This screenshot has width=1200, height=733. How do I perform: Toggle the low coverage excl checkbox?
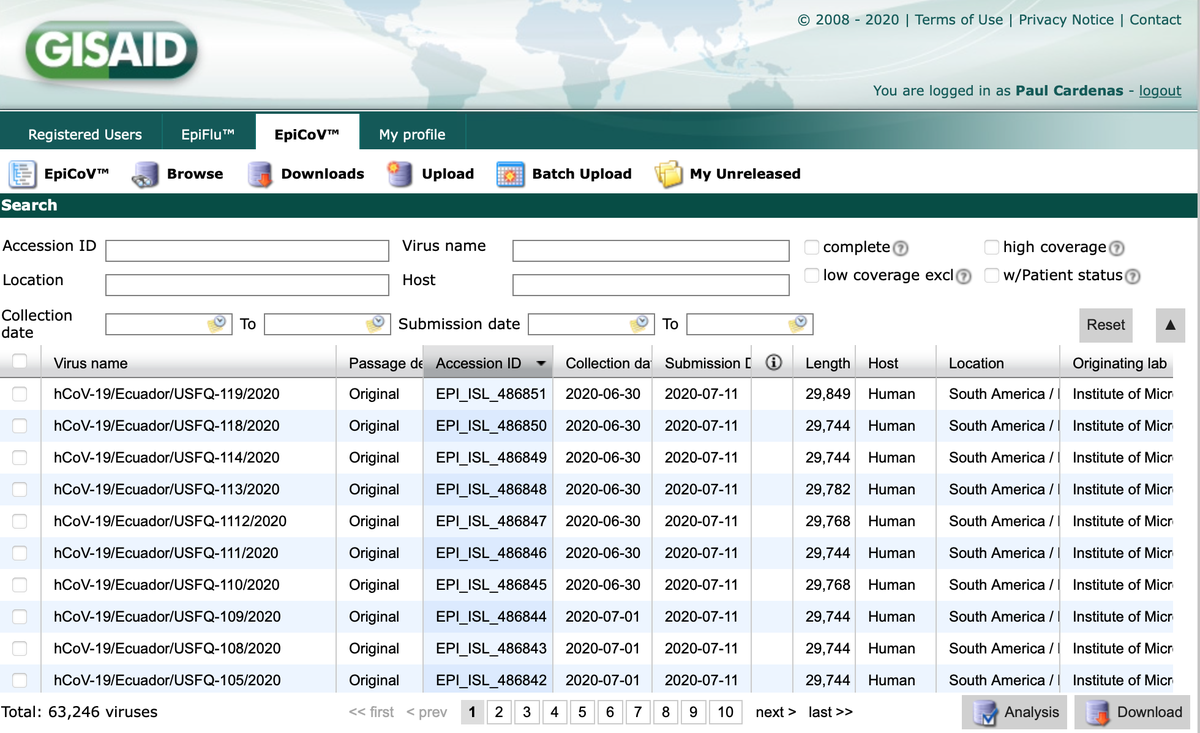[x=813, y=275]
